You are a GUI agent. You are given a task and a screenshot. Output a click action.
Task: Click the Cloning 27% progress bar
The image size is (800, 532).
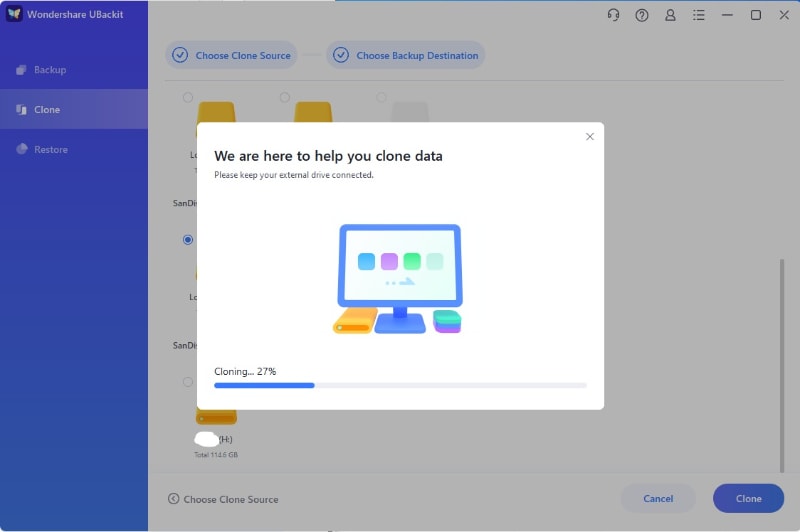401,386
